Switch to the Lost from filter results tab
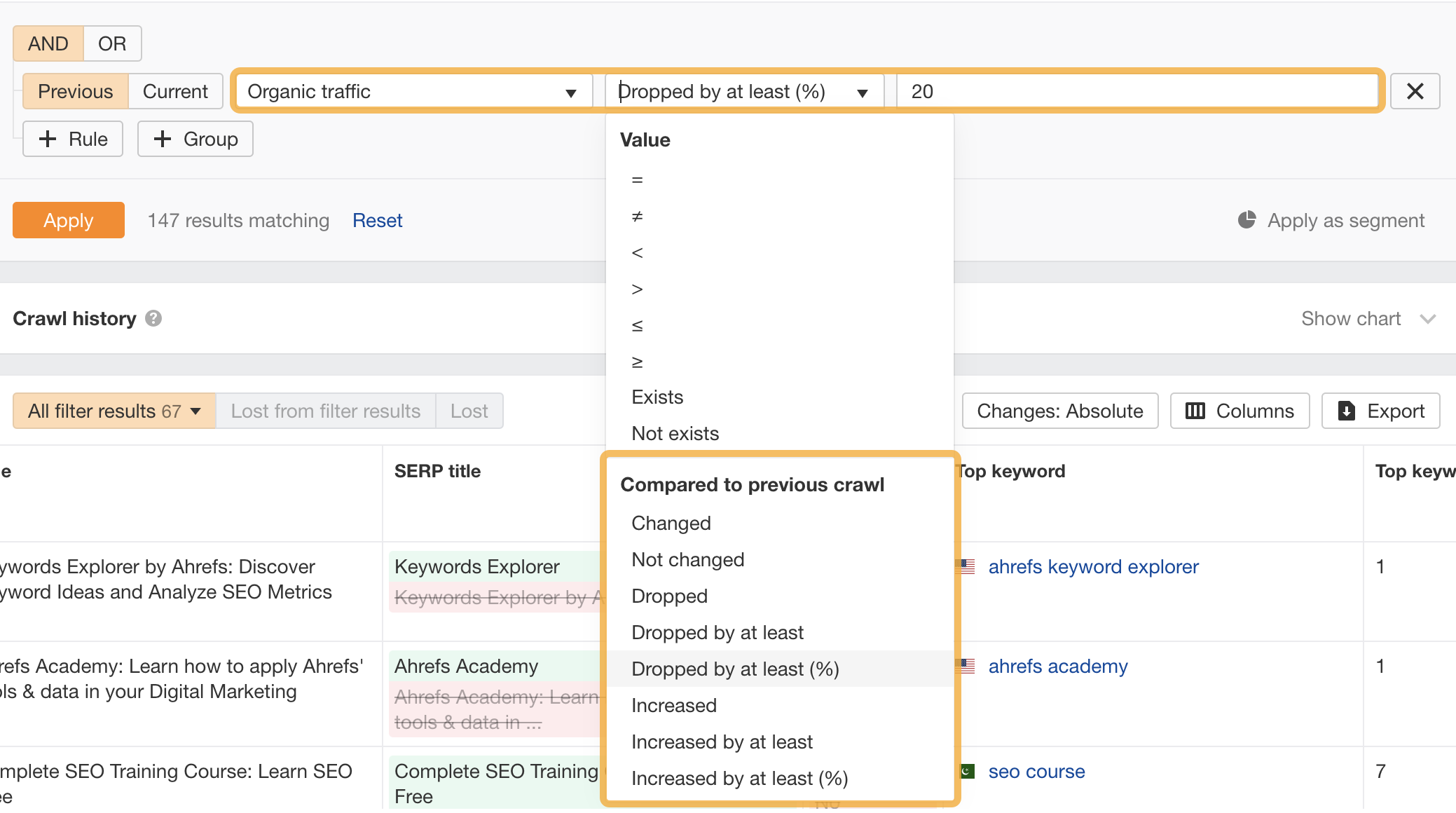Viewport: 1456px width, 813px height. [325, 411]
